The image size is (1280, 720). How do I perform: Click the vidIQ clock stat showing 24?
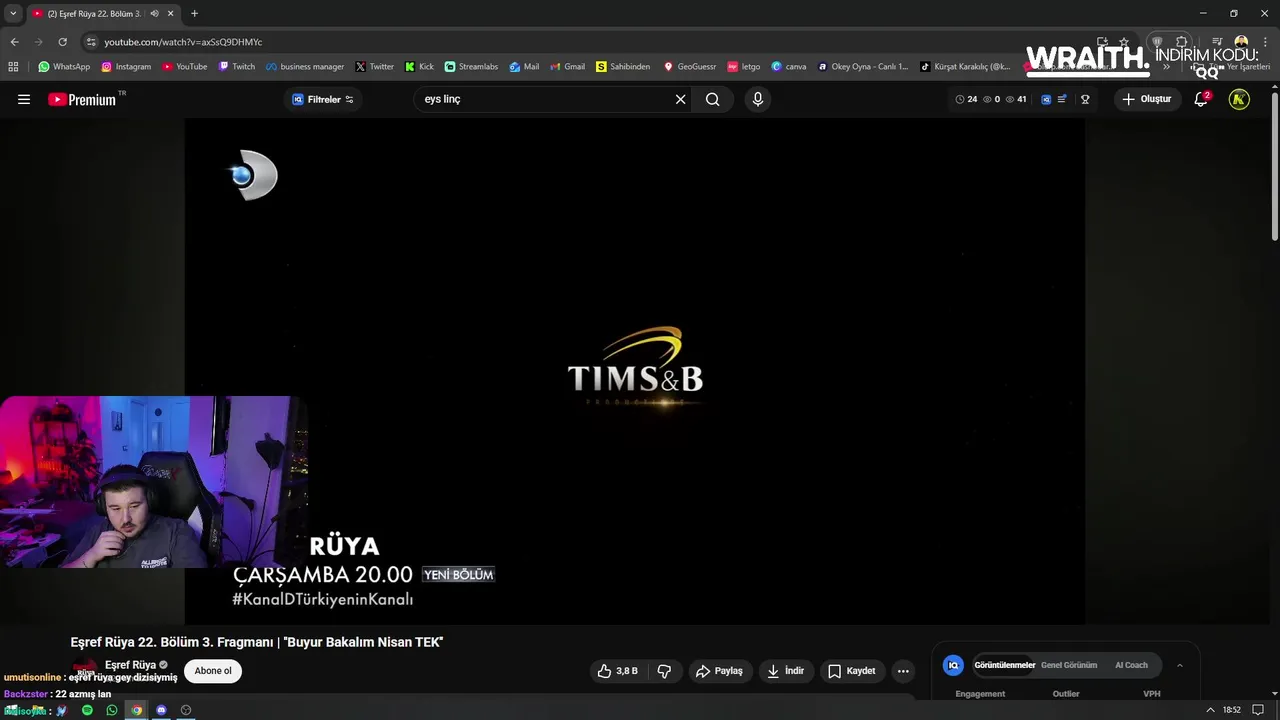(966, 99)
